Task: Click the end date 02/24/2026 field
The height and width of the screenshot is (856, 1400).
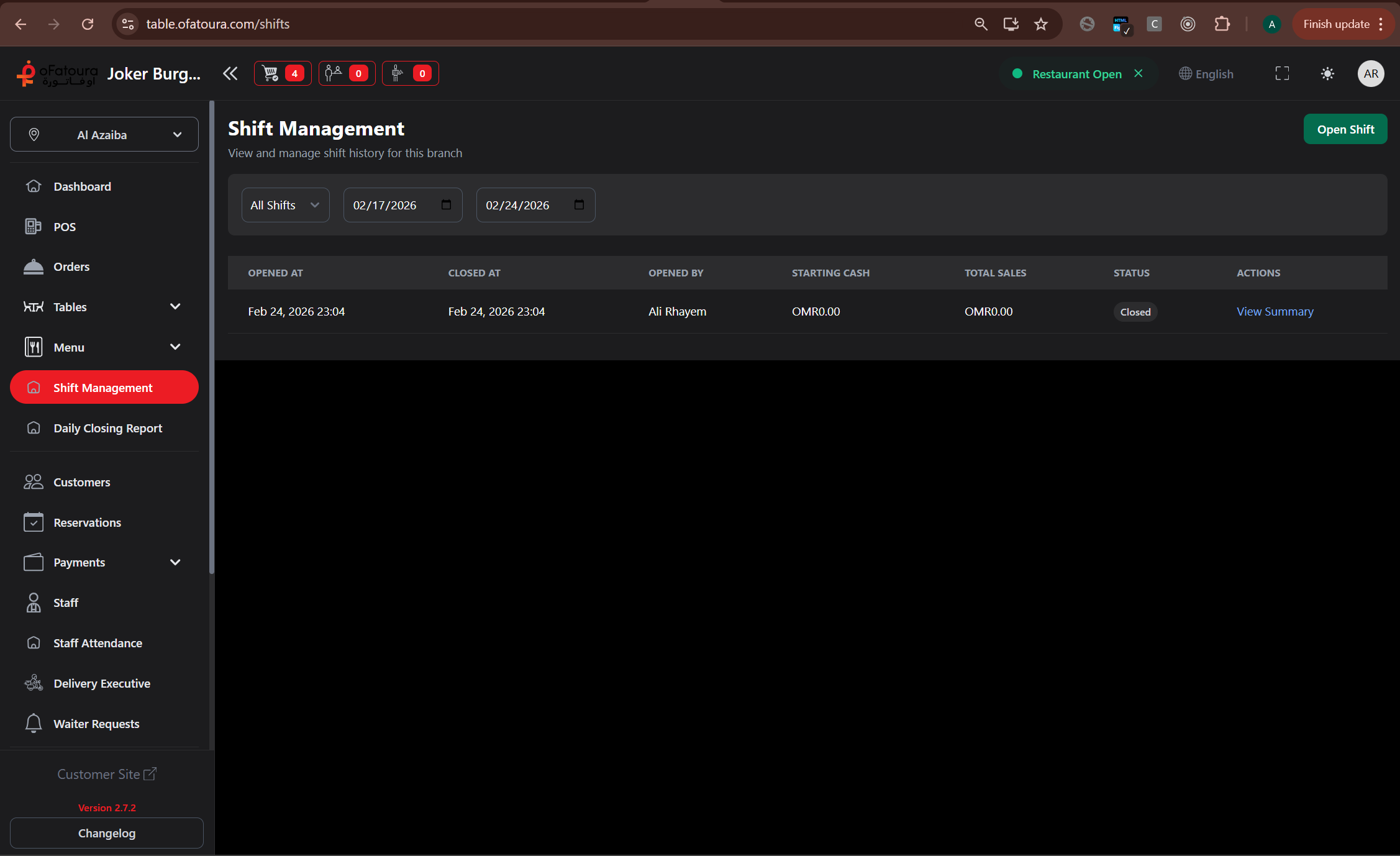Action: [x=517, y=205]
